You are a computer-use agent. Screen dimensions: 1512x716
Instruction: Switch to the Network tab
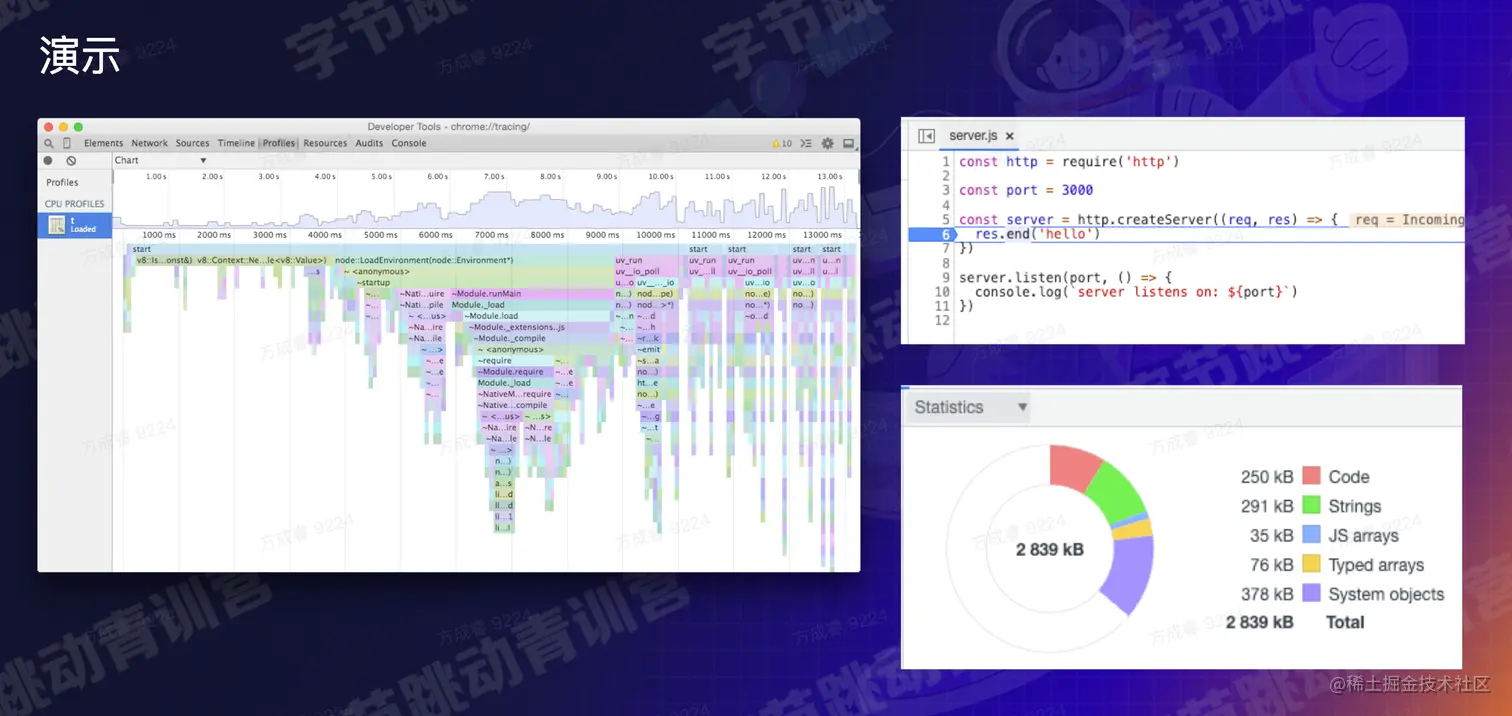150,144
